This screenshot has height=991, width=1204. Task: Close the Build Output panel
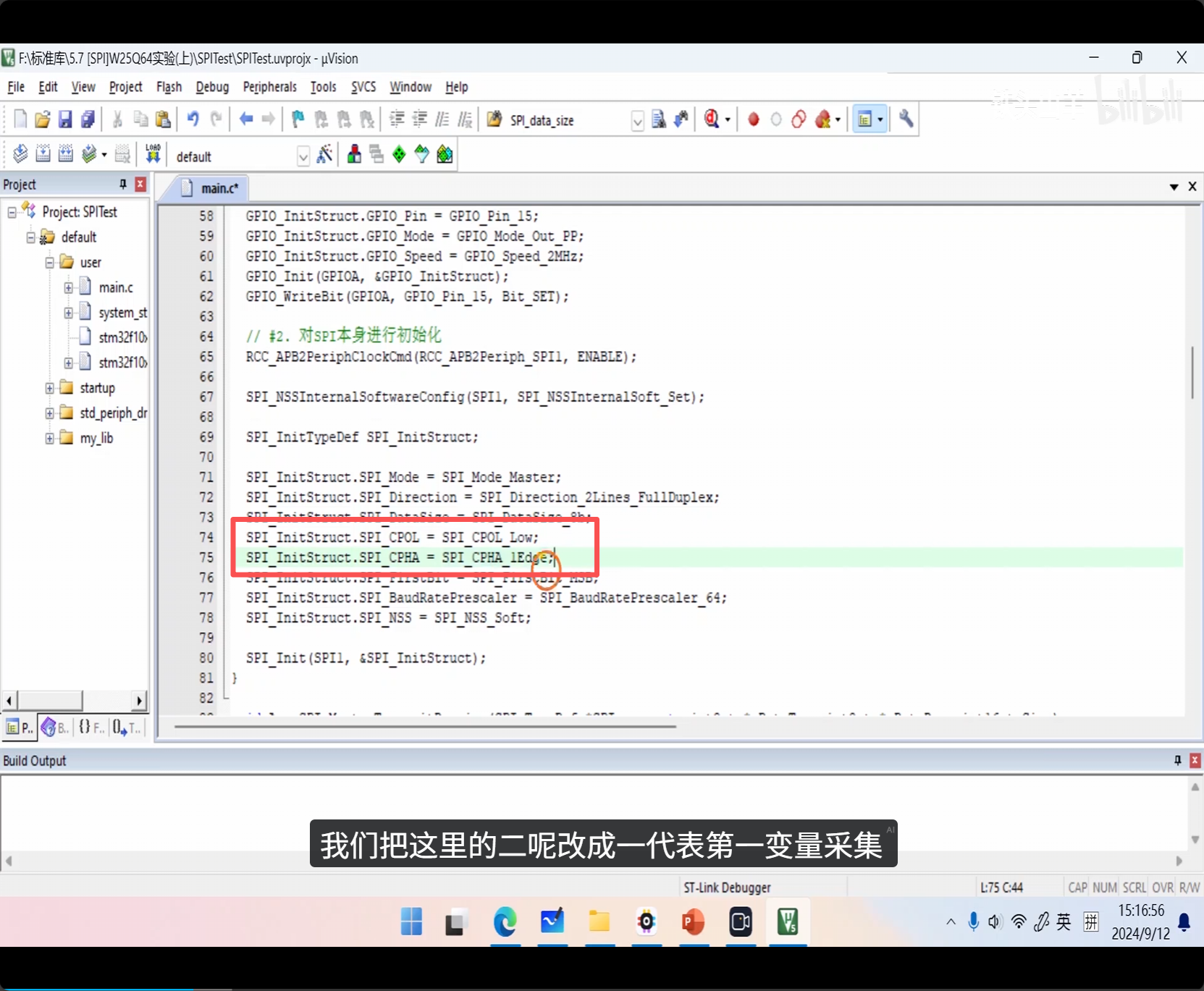tap(1195, 760)
